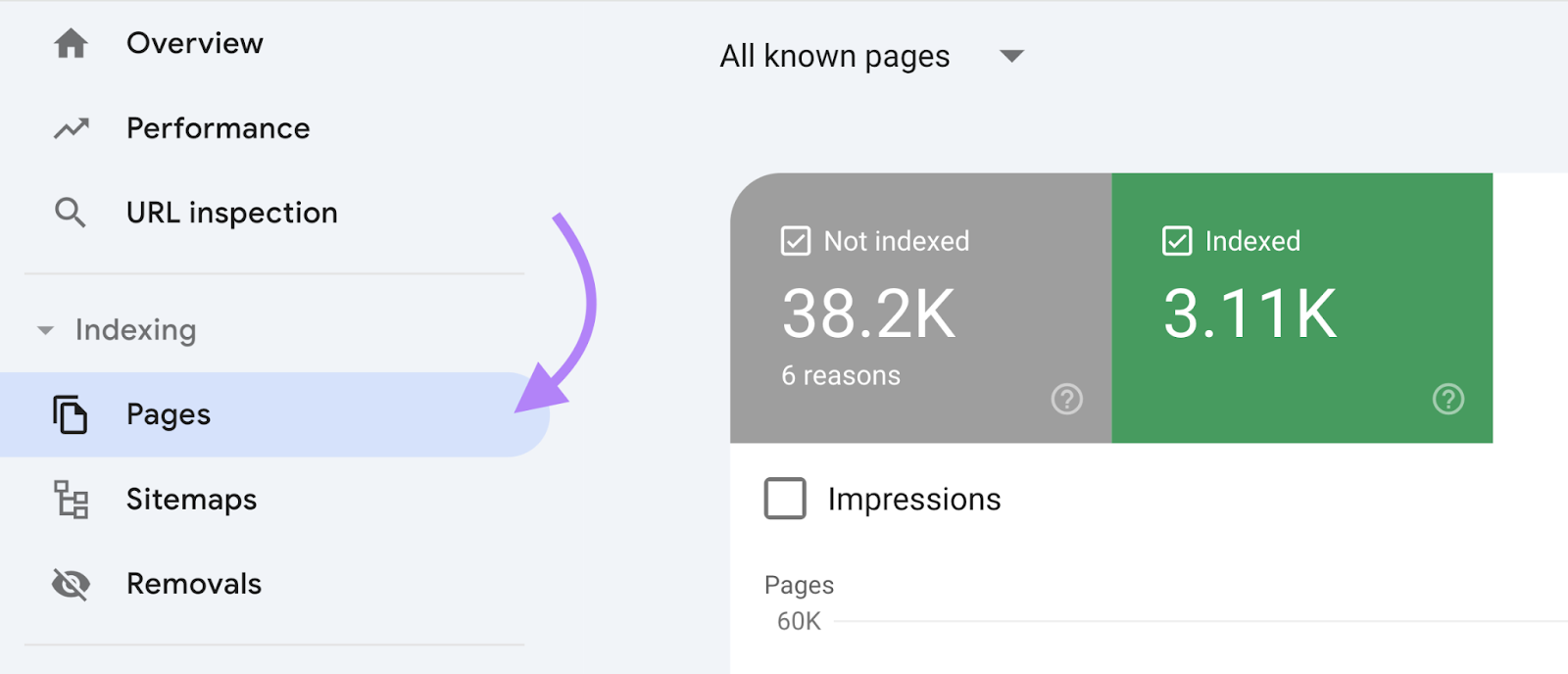Viewport: 1568px width, 674px height.
Task: Uncheck the Not indexed checkbox
Action: (796, 241)
